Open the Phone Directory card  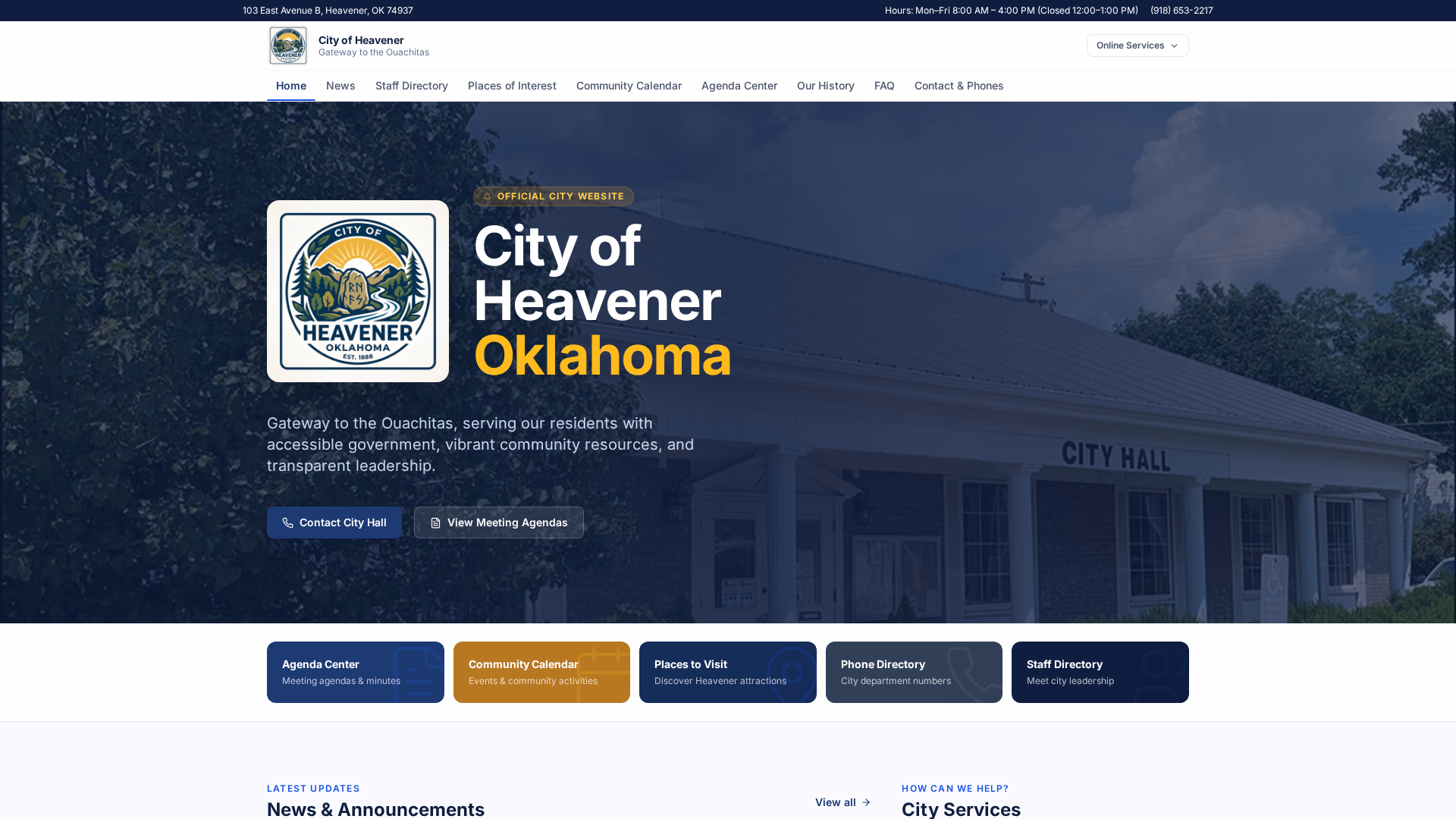914,672
